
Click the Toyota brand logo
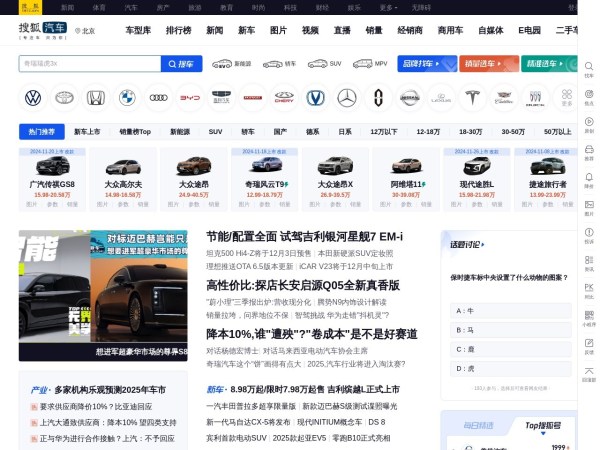pyautogui.click(x=64, y=98)
